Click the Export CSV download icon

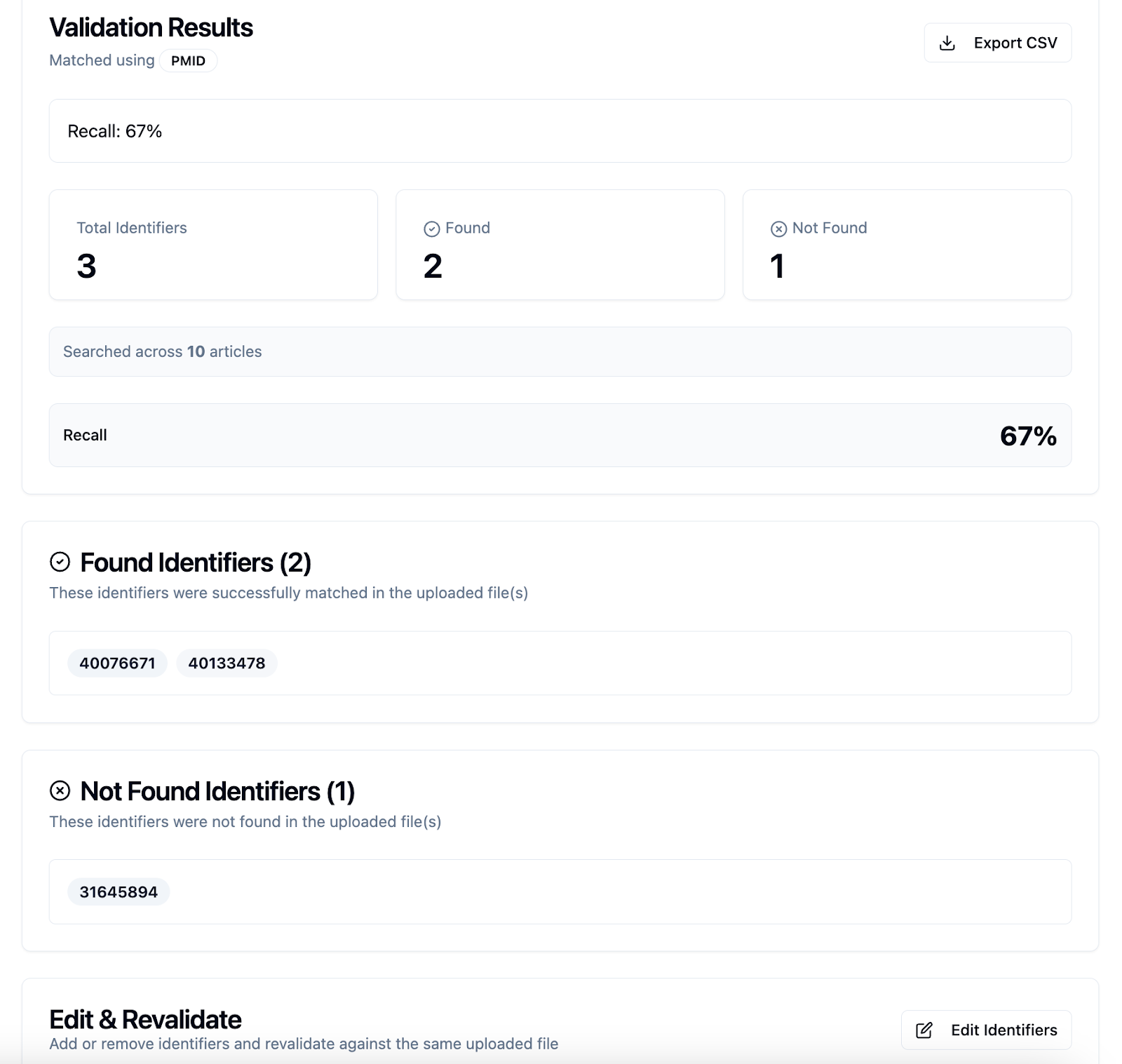click(x=947, y=43)
